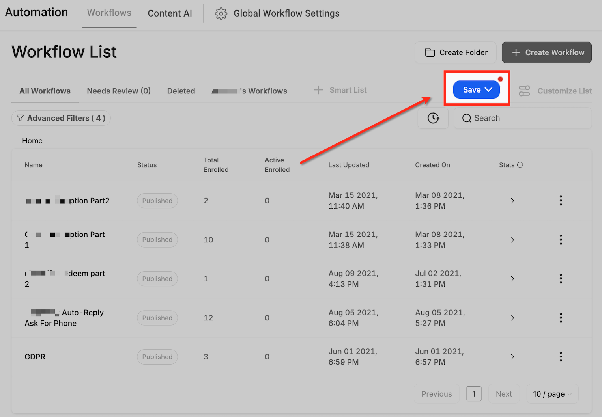Click the Global Workflow Settings label
Image resolution: width=602 pixels, height=417 pixels.
coord(286,14)
